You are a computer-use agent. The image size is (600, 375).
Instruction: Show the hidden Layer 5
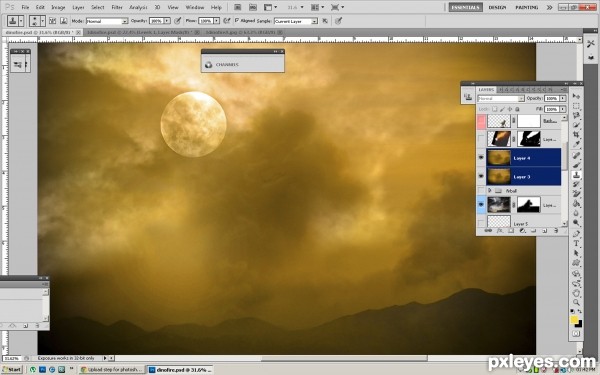481,223
